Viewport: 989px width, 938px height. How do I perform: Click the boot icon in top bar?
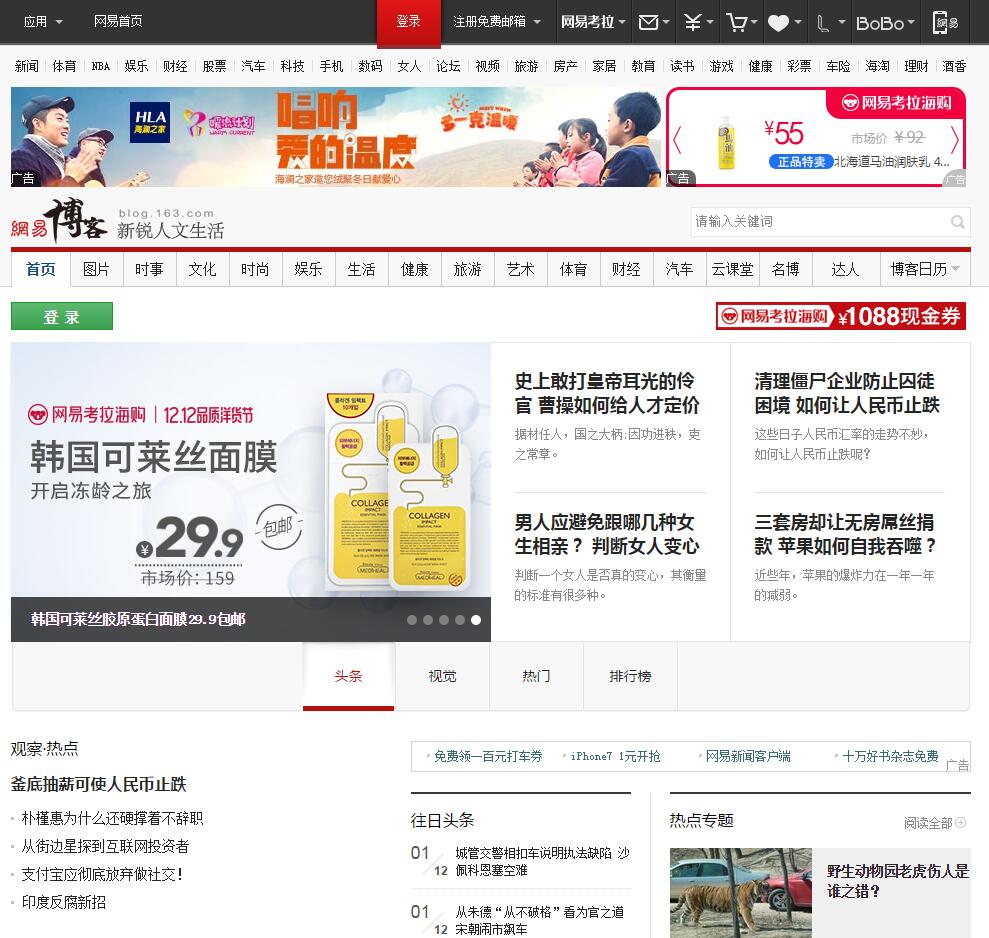(x=822, y=24)
